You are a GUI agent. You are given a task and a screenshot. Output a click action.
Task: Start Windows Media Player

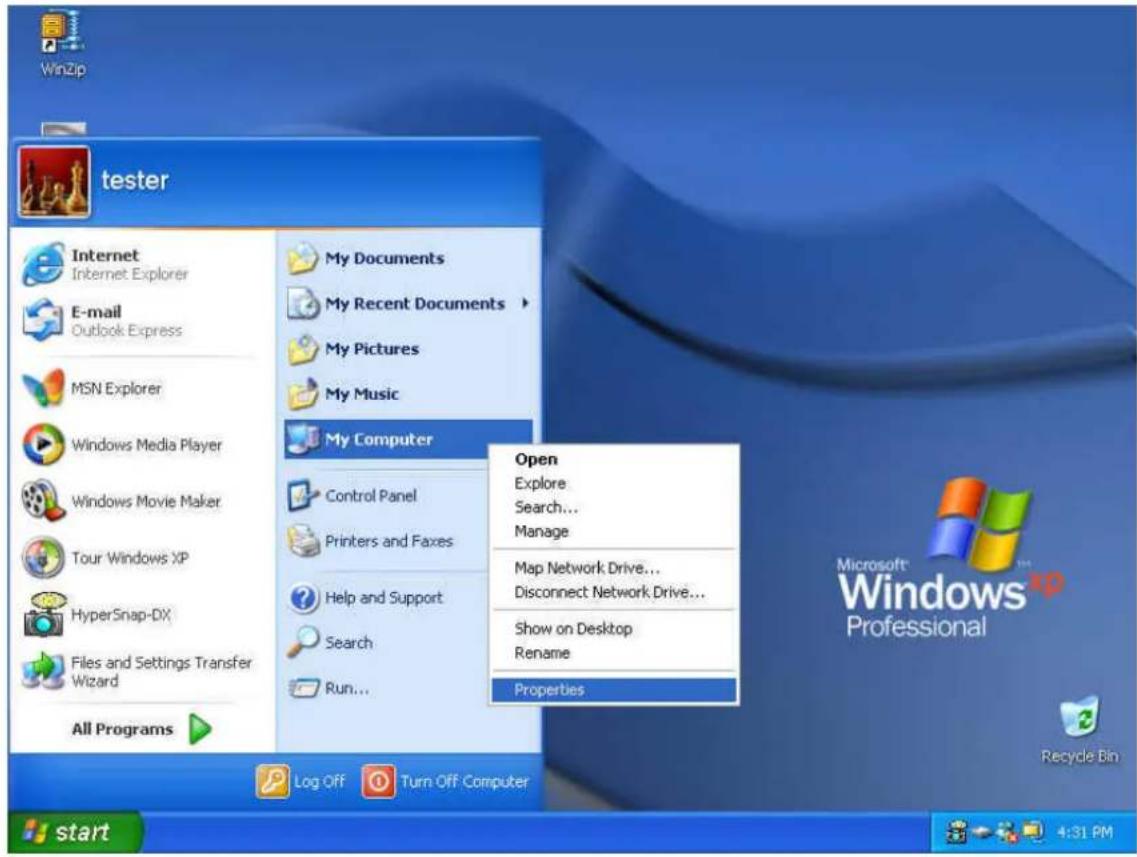(122, 444)
